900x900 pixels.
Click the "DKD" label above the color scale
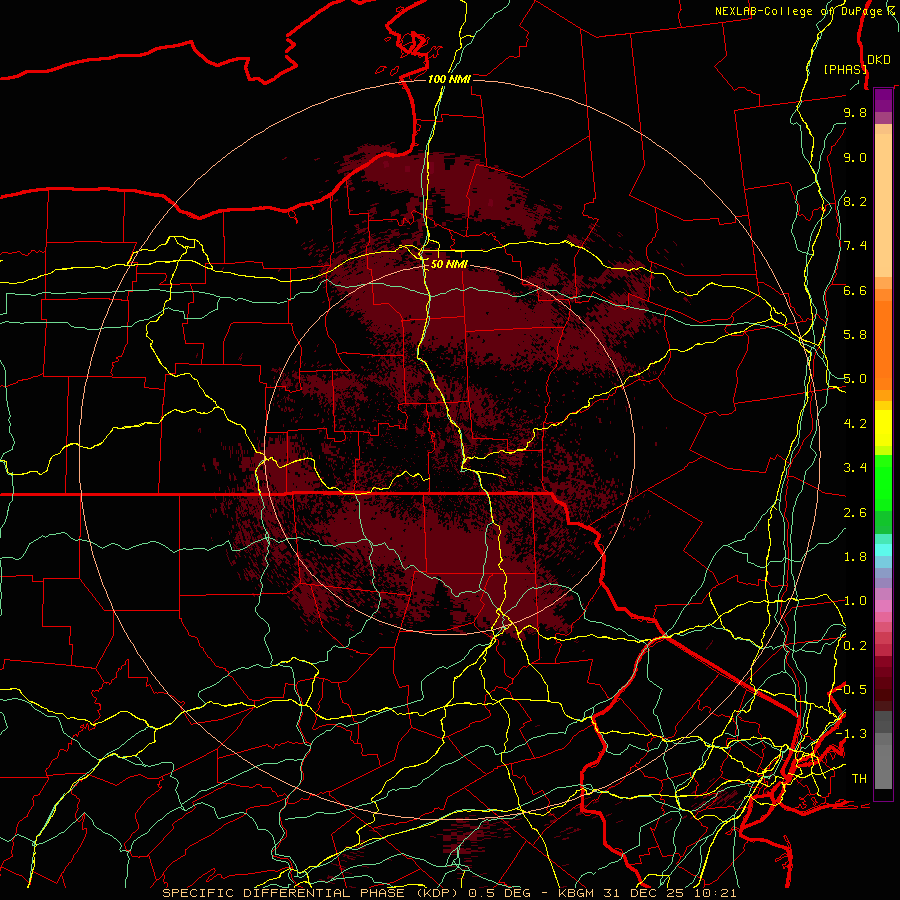879,59
